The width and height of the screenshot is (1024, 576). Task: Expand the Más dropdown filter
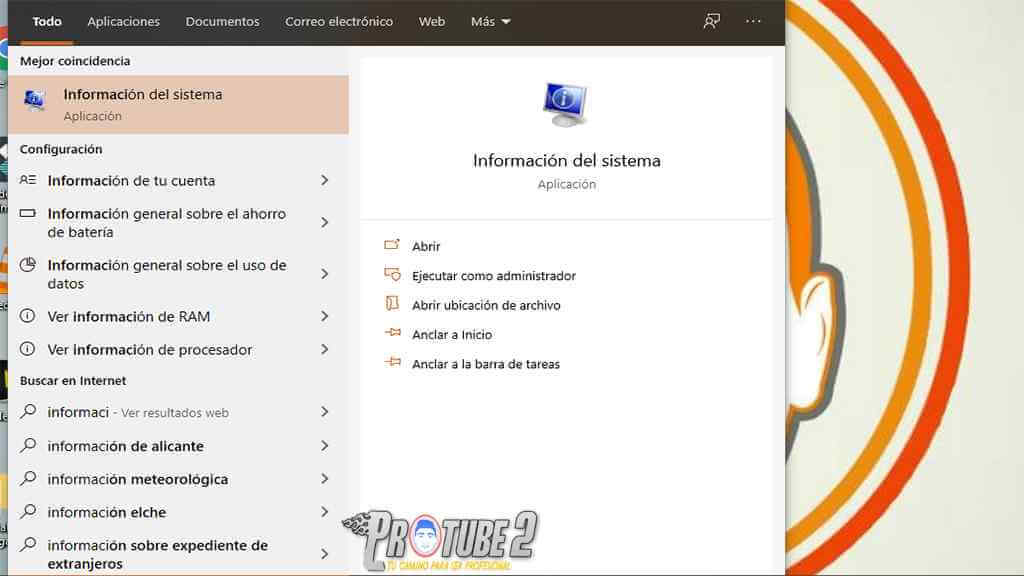pos(490,21)
